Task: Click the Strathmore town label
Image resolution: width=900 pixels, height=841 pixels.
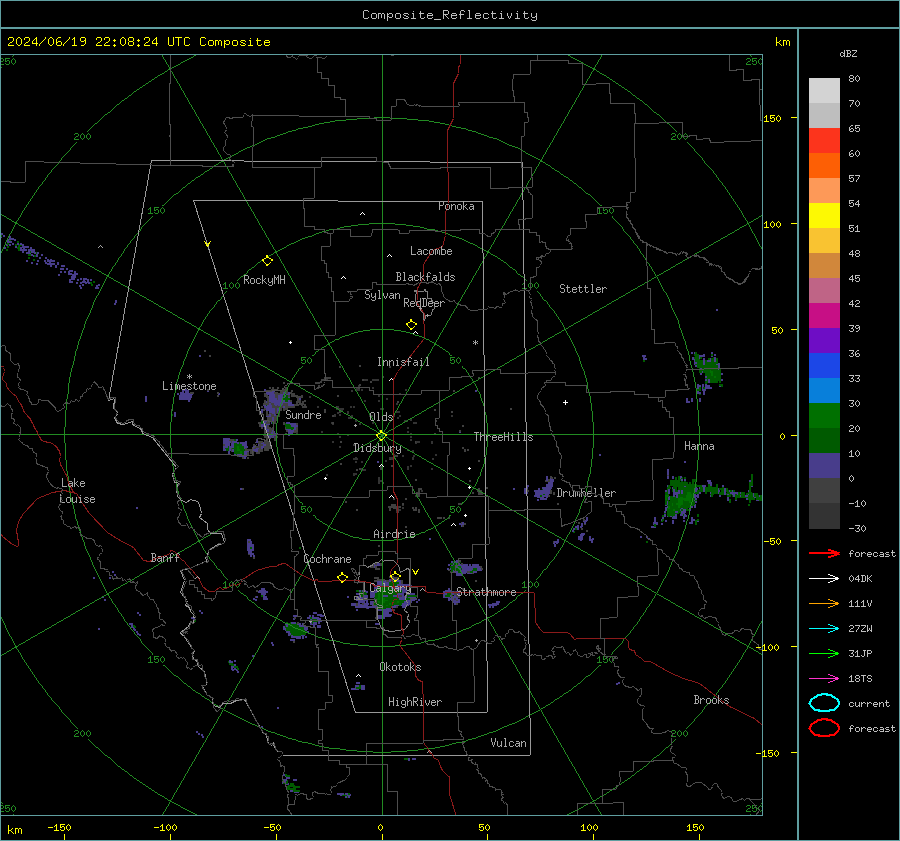Action: pyautogui.click(x=486, y=592)
